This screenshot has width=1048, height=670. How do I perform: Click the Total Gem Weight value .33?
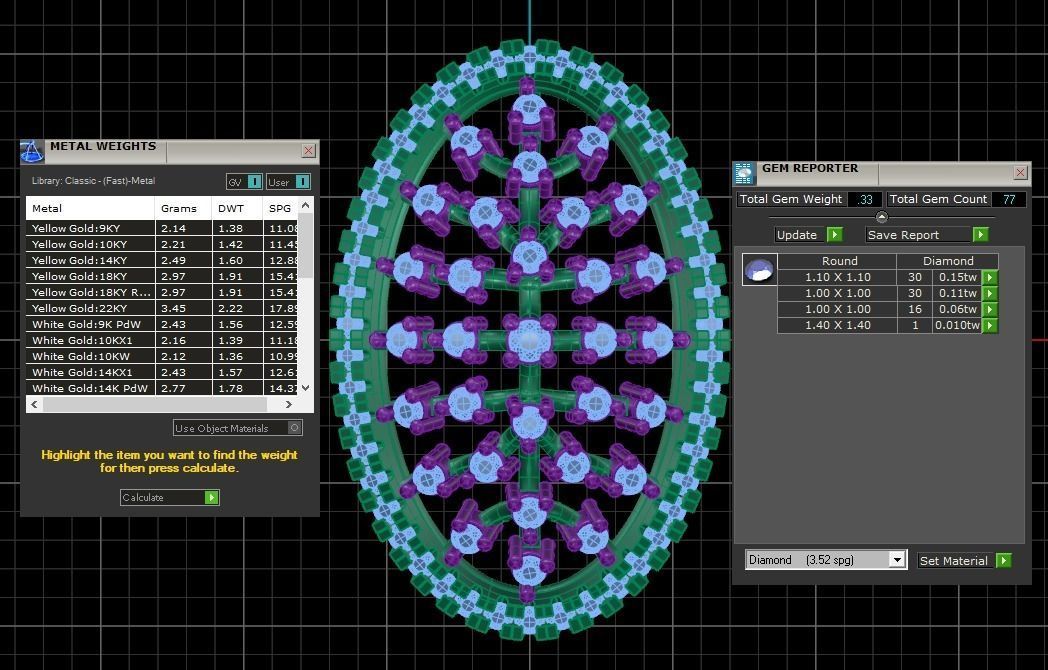865,199
